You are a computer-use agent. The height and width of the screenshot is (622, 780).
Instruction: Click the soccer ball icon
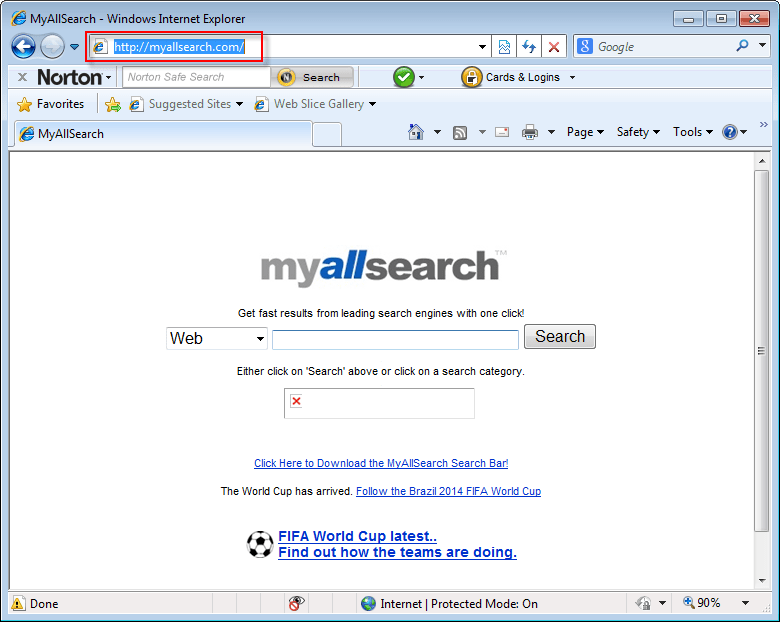(260, 544)
